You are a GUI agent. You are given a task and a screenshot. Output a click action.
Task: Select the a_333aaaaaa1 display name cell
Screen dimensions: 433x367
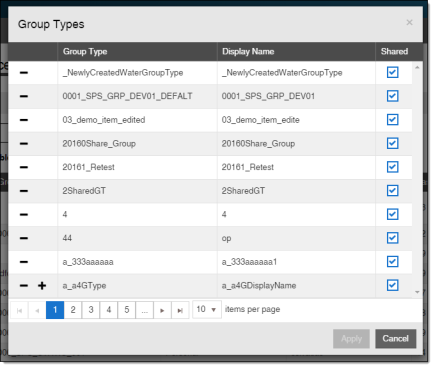[296, 262]
